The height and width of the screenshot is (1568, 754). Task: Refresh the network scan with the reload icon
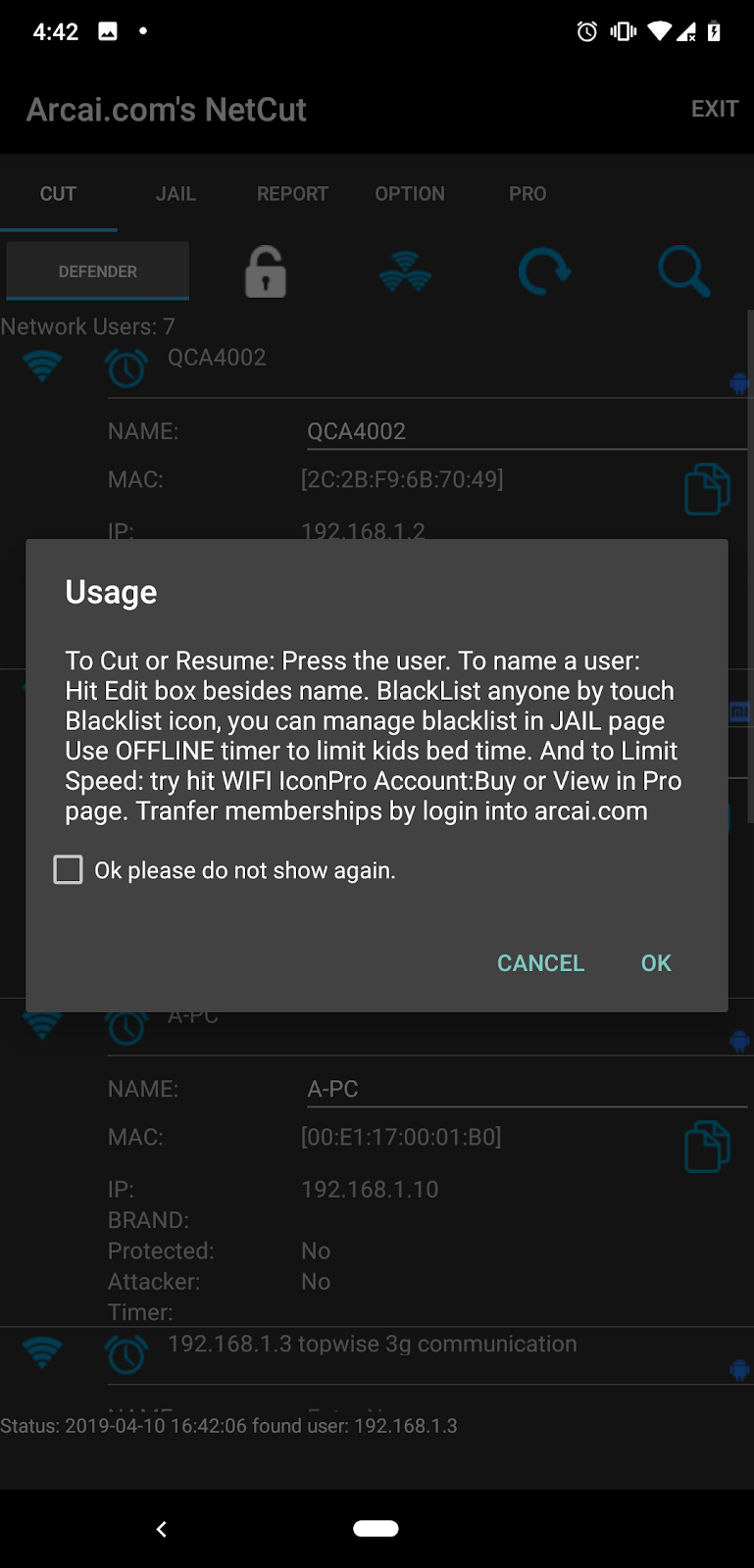coord(544,271)
